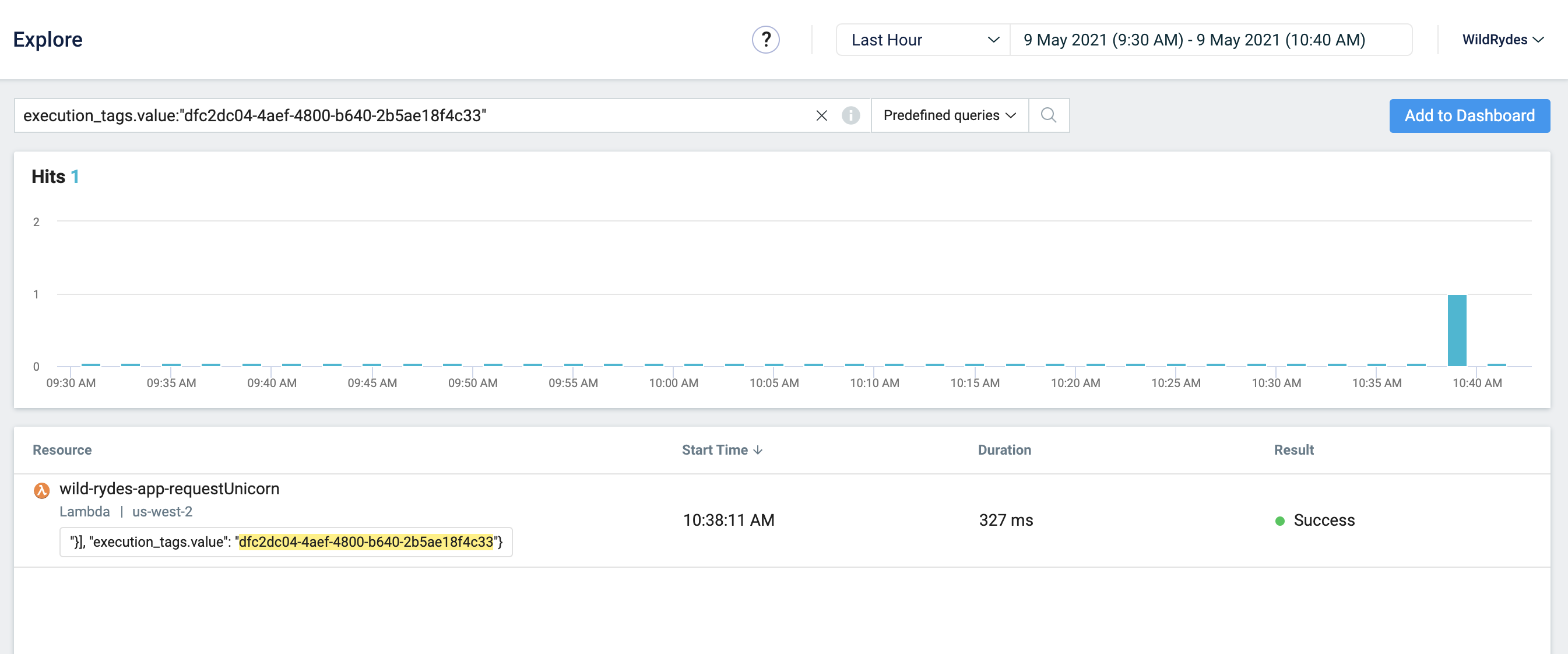1568x654 pixels.
Task: Sort by Duration column header
Action: click(1004, 450)
